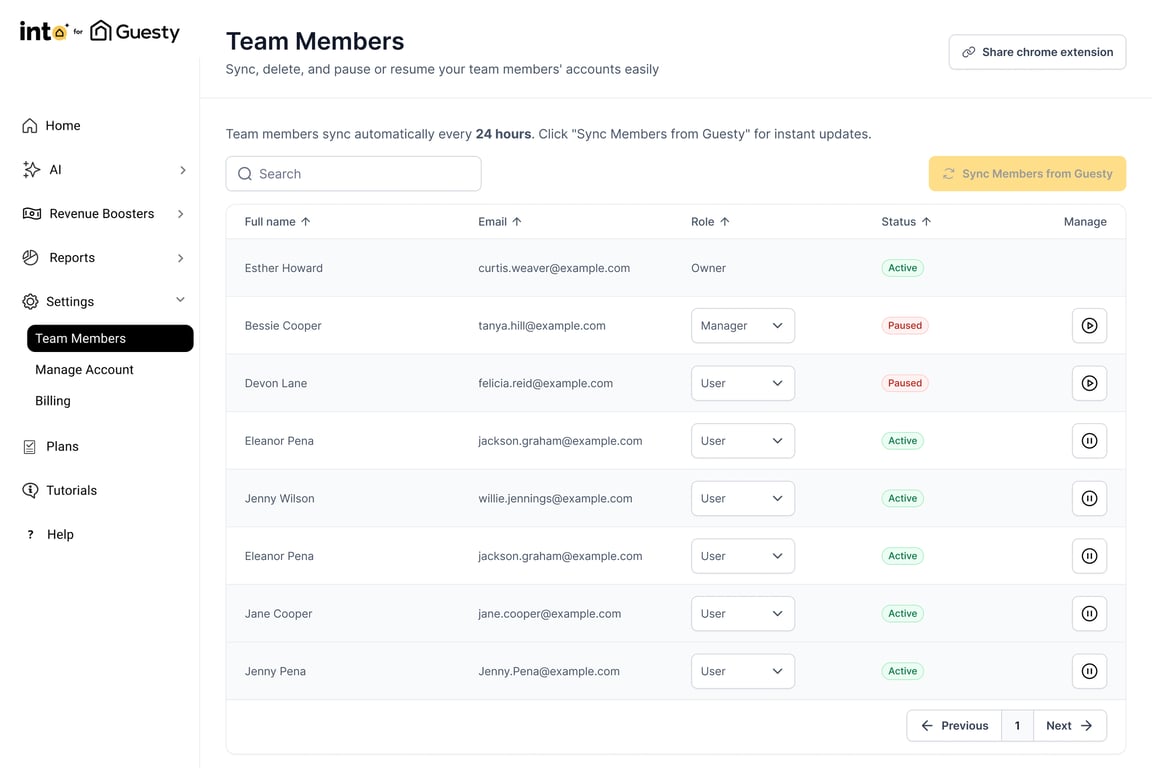Collapse the Settings section chevron

pos(180,300)
